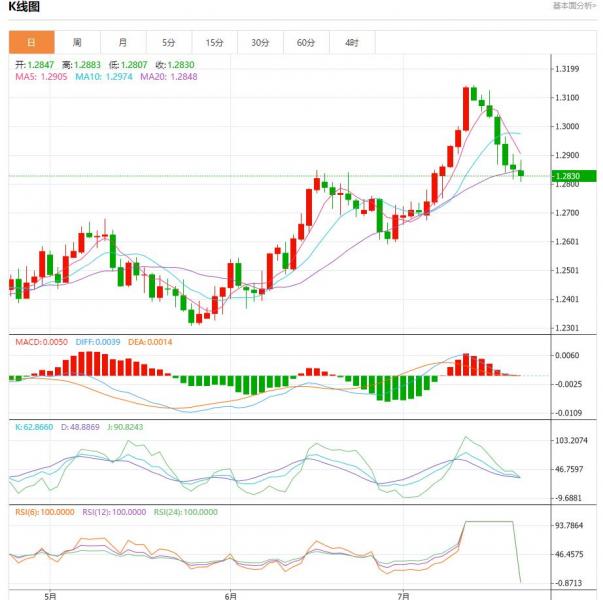Click the 1.2900 price axis label
The width and height of the screenshot is (603, 600).
point(568,155)
